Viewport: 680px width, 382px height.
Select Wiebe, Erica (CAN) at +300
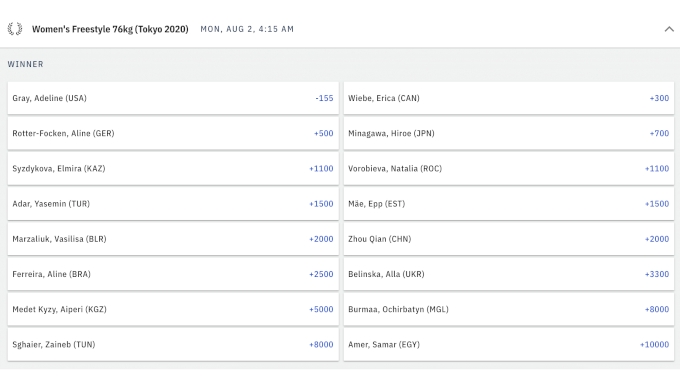tap(509, 98)
